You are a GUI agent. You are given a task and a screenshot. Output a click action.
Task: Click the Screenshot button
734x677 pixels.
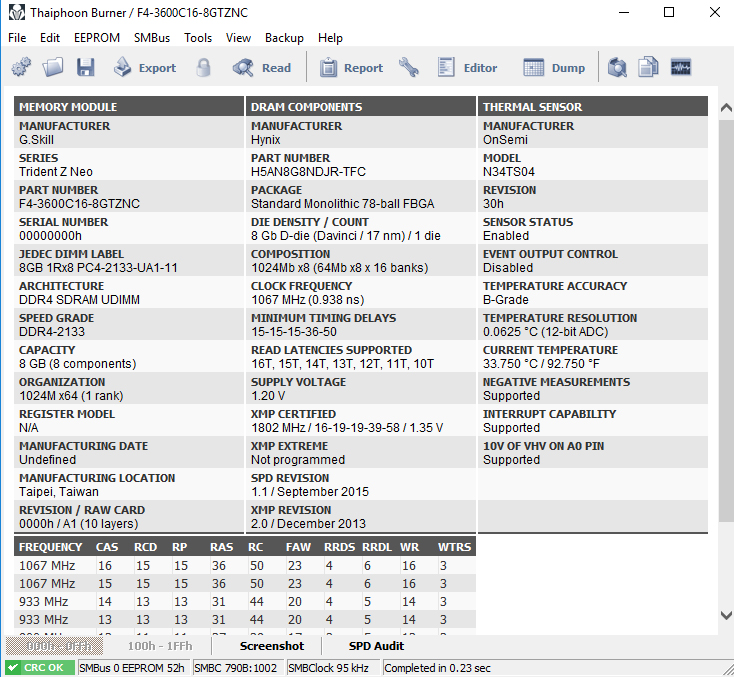[x=272, y=646]
